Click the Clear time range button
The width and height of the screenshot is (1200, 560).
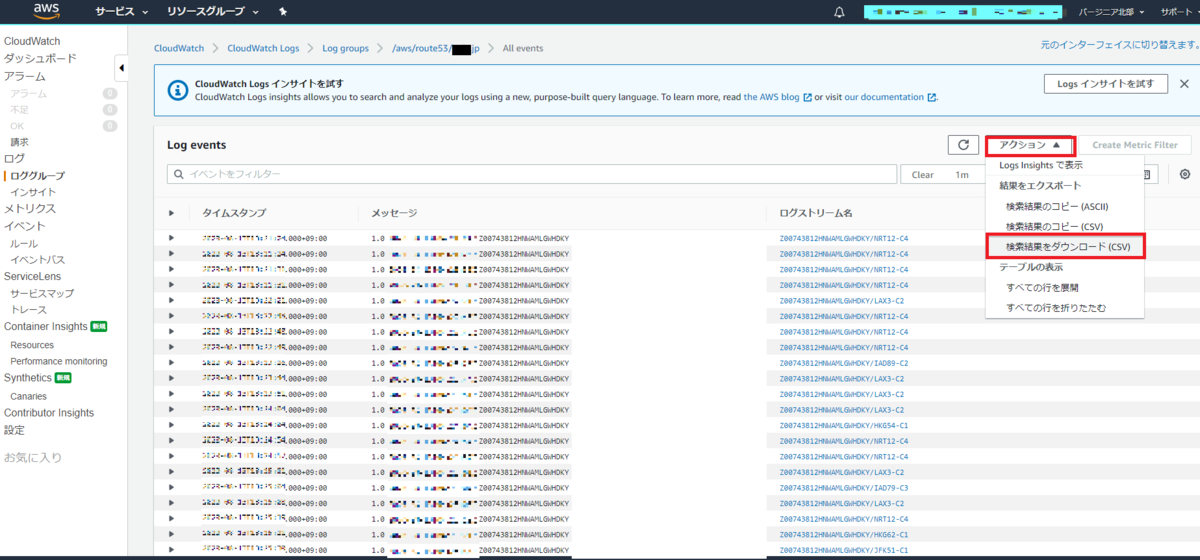coord(923,174)
